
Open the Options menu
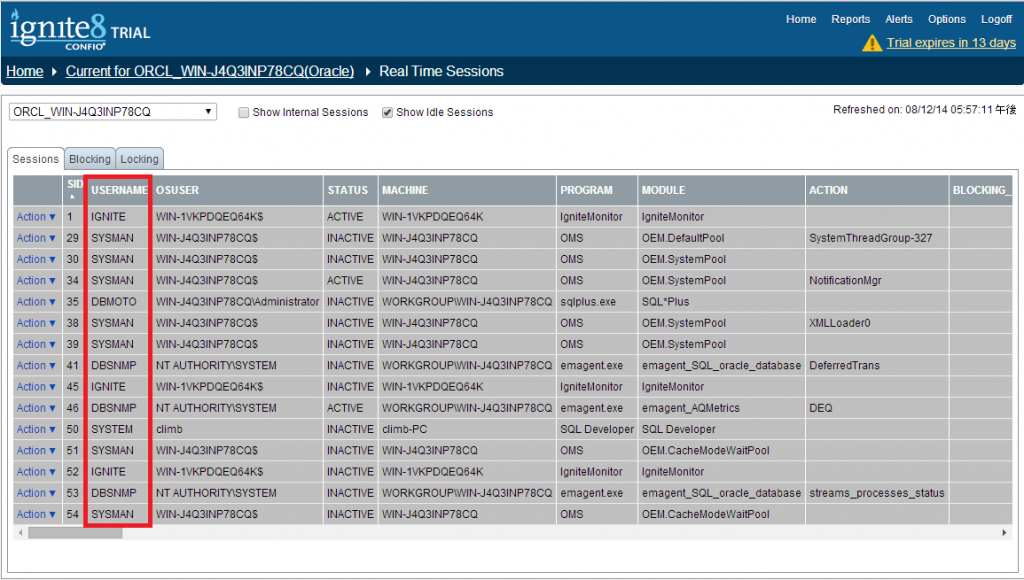946,18
